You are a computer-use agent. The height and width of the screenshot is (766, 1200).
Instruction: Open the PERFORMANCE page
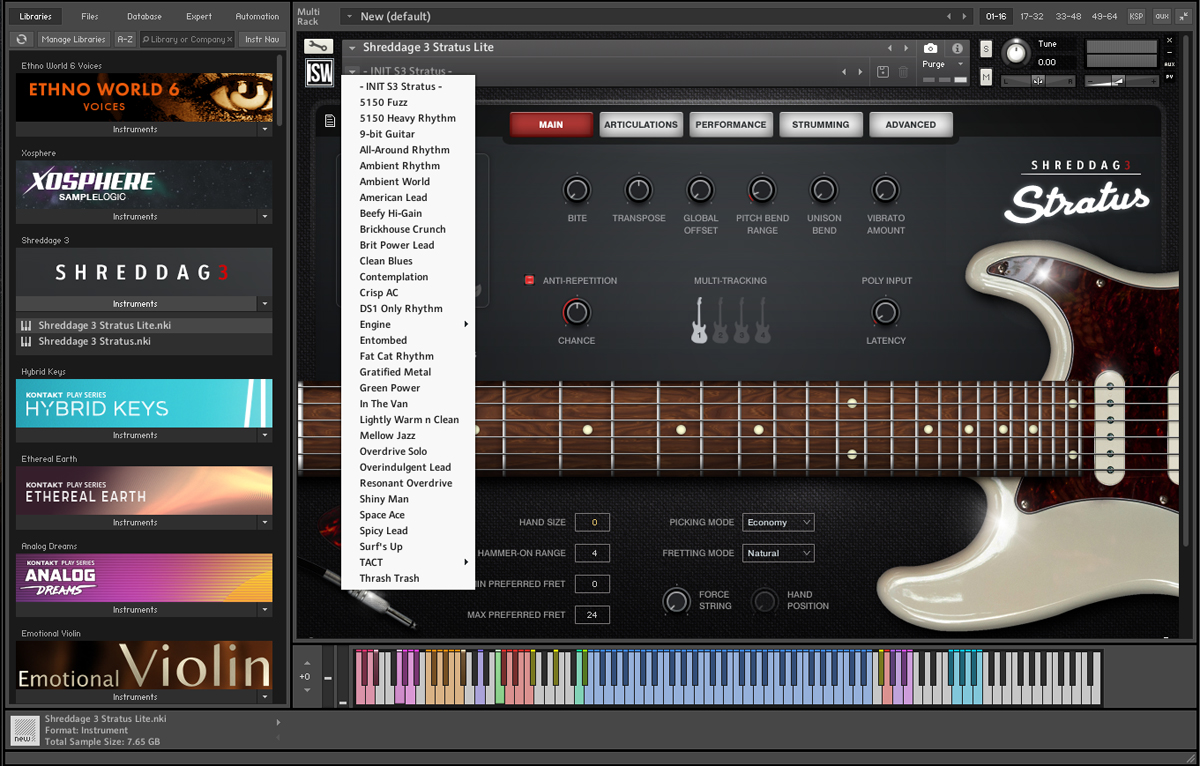pyautogui.click(x=731, y=125)
